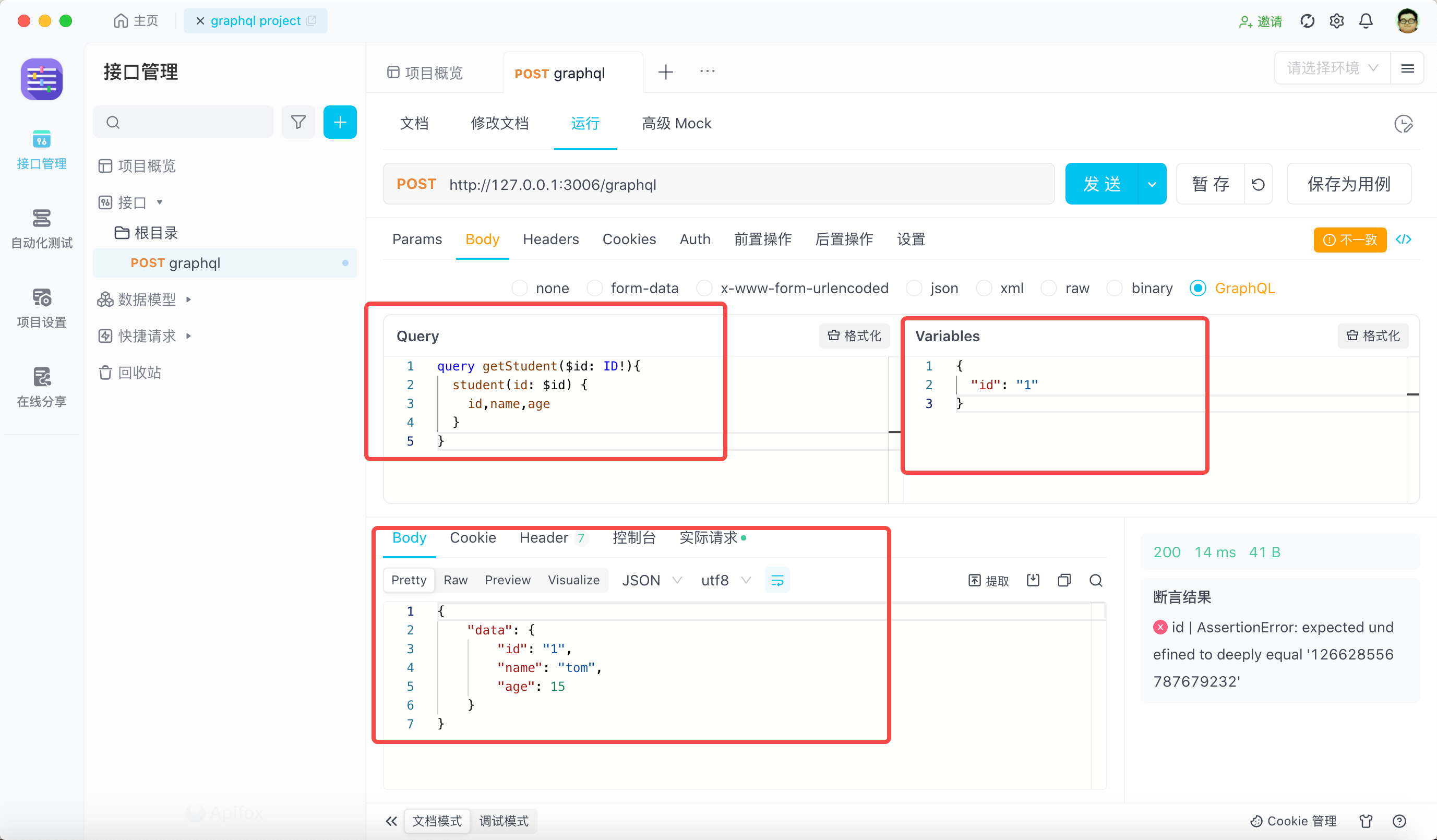1437x840 pixels.
Task: Click the 保存为用例 button
Action: pos(1349,184)
